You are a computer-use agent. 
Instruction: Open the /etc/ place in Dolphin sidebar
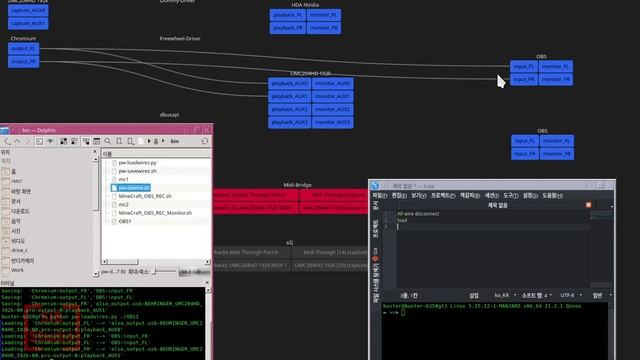(17, 181)
